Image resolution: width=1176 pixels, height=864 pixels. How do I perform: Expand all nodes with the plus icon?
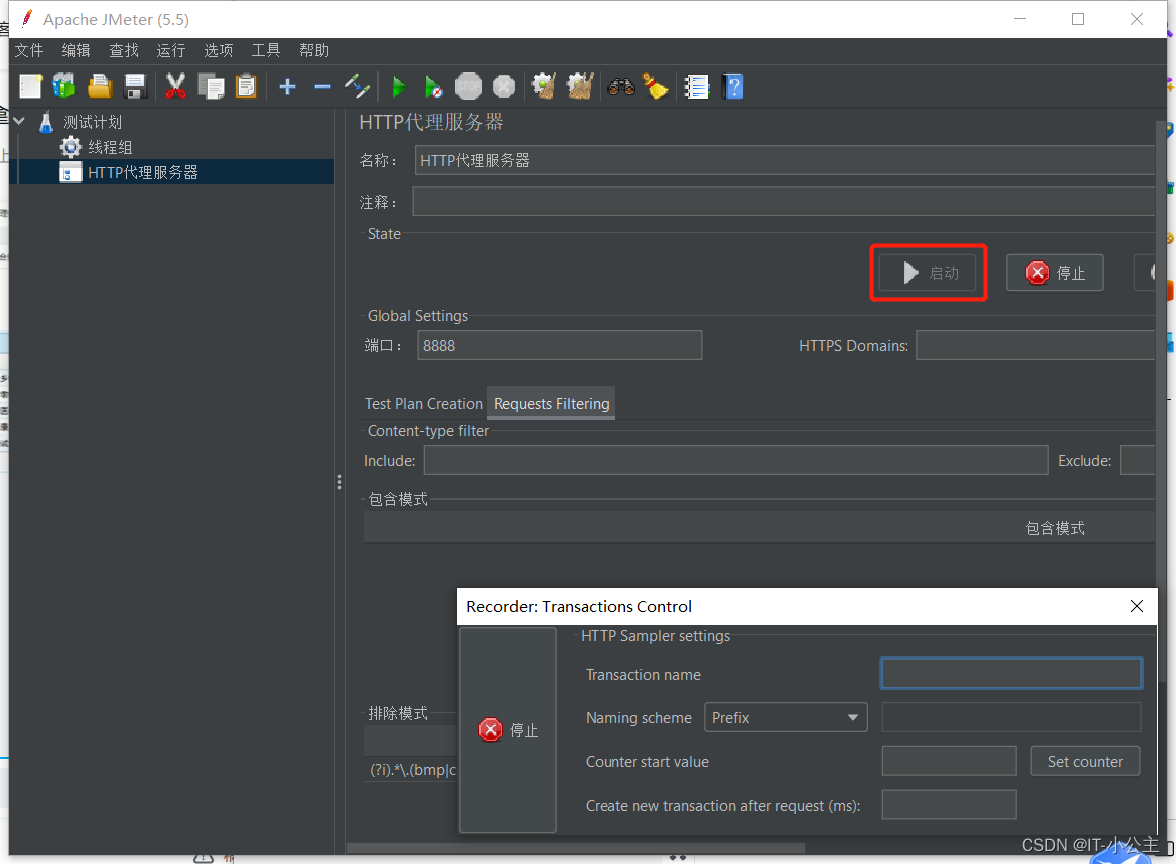(287, 87)
